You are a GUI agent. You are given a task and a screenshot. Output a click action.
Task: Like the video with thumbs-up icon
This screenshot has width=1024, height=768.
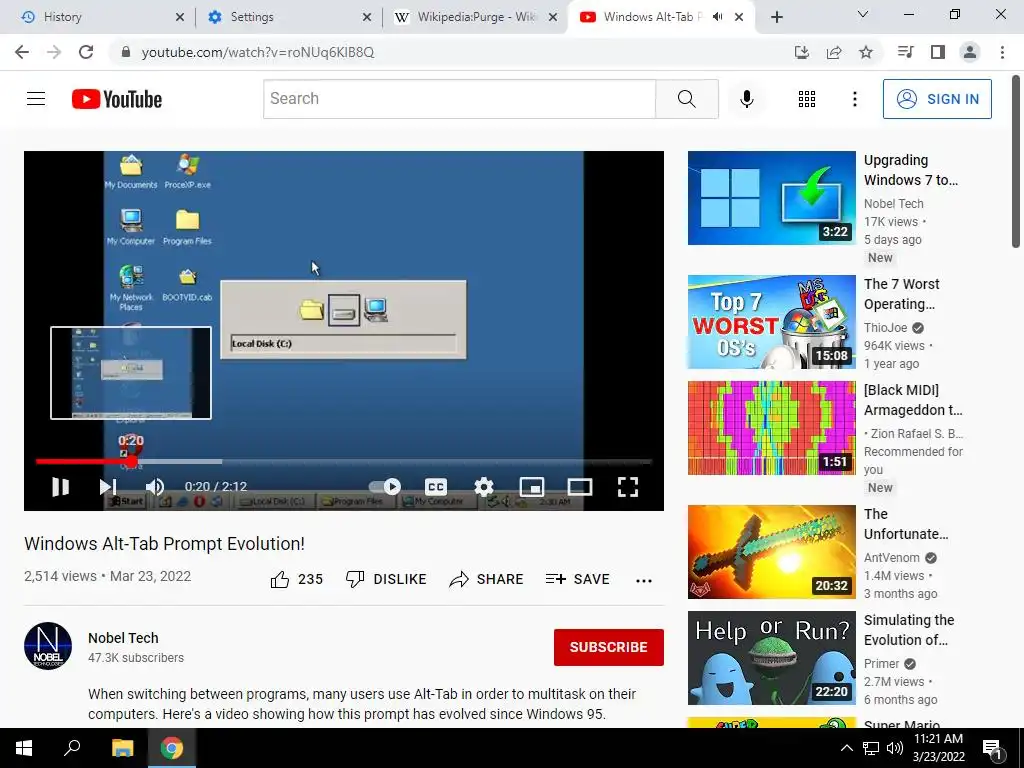tap(280, 579)
